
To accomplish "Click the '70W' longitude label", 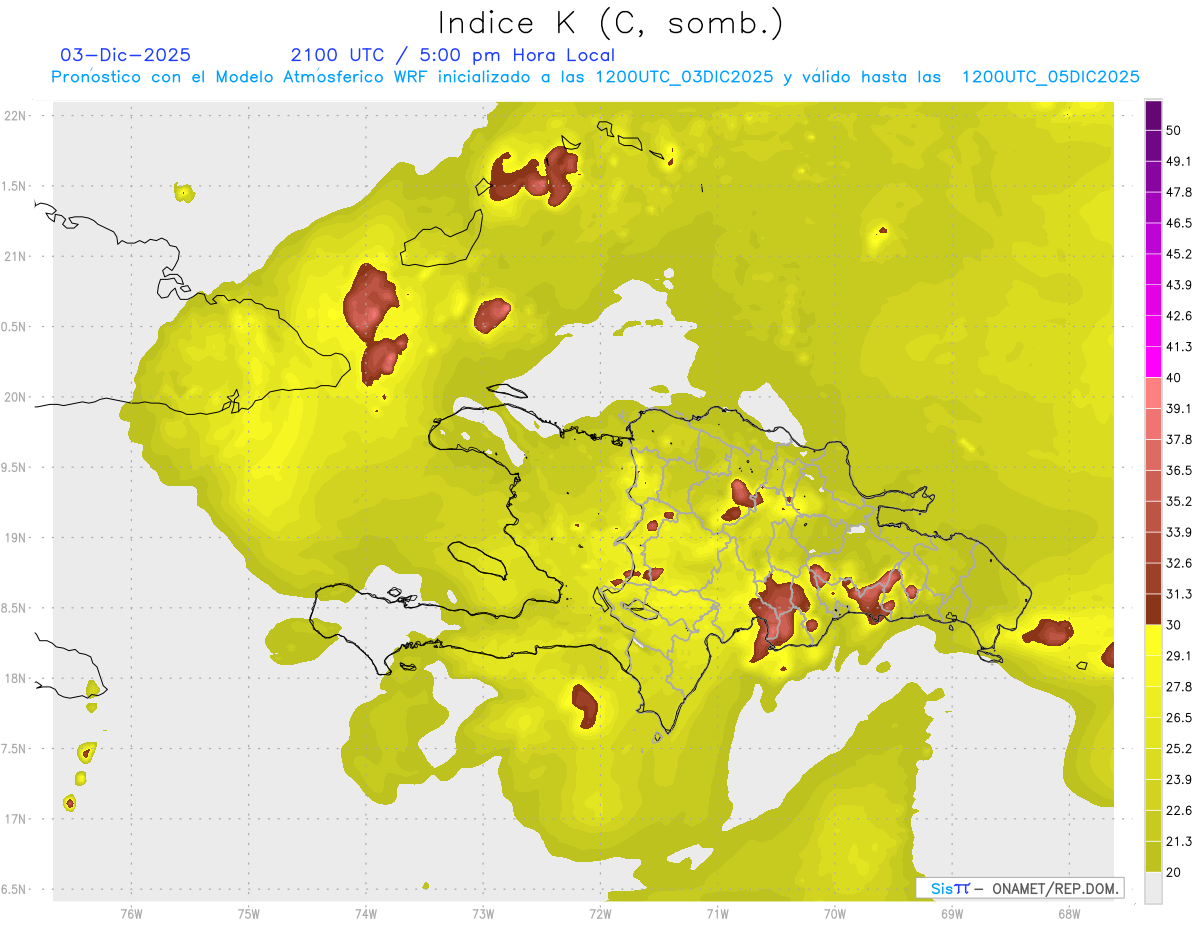I will tap(835, 913).
